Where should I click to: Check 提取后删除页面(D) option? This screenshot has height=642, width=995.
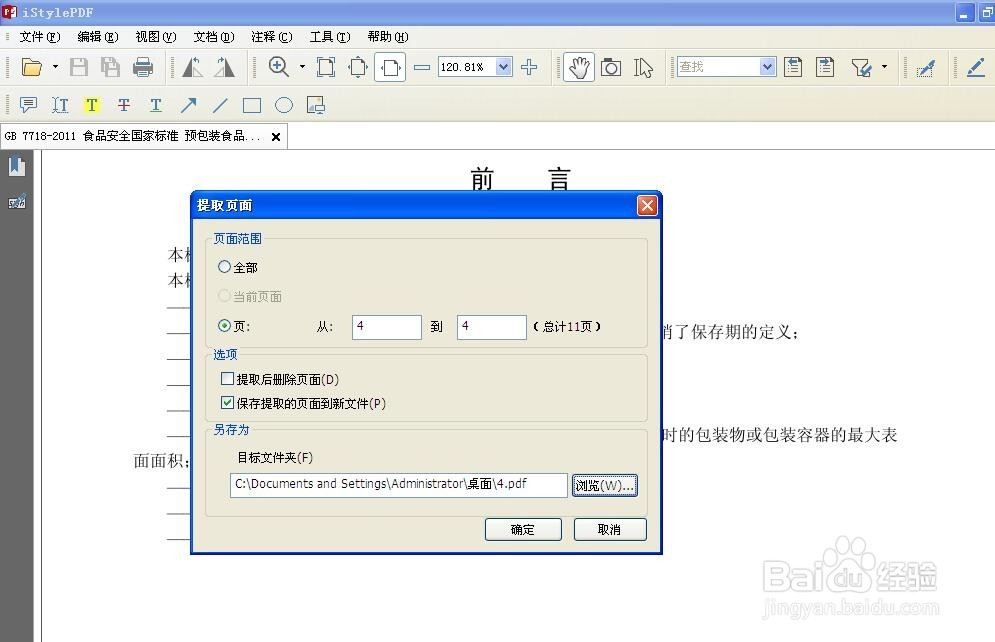[227, 379]
